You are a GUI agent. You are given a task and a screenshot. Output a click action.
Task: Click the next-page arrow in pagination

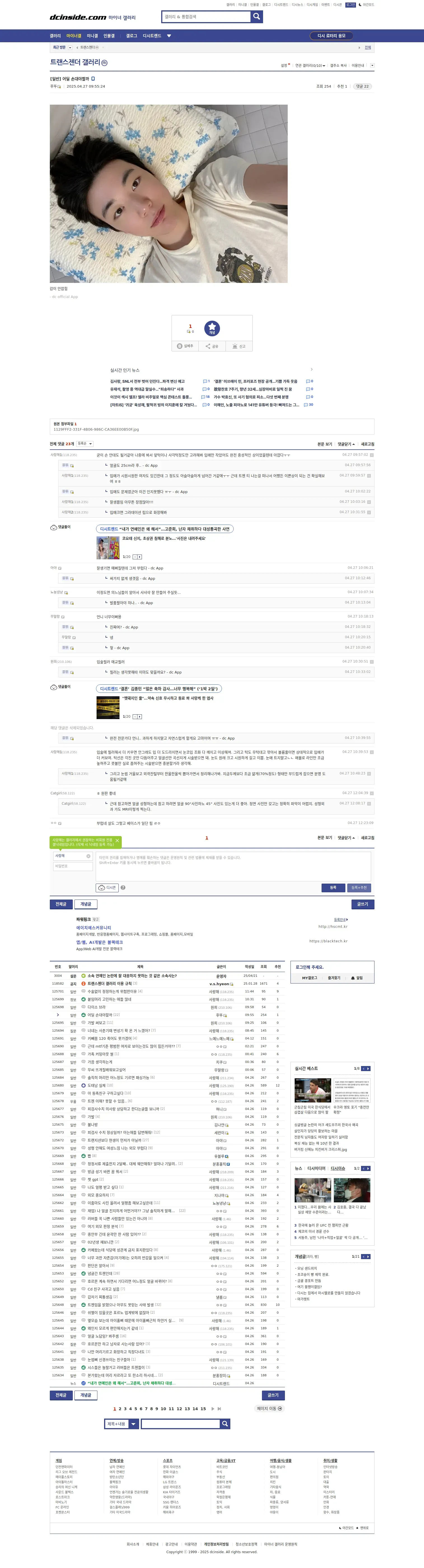pyautogui.click(x=213, y=1409)
